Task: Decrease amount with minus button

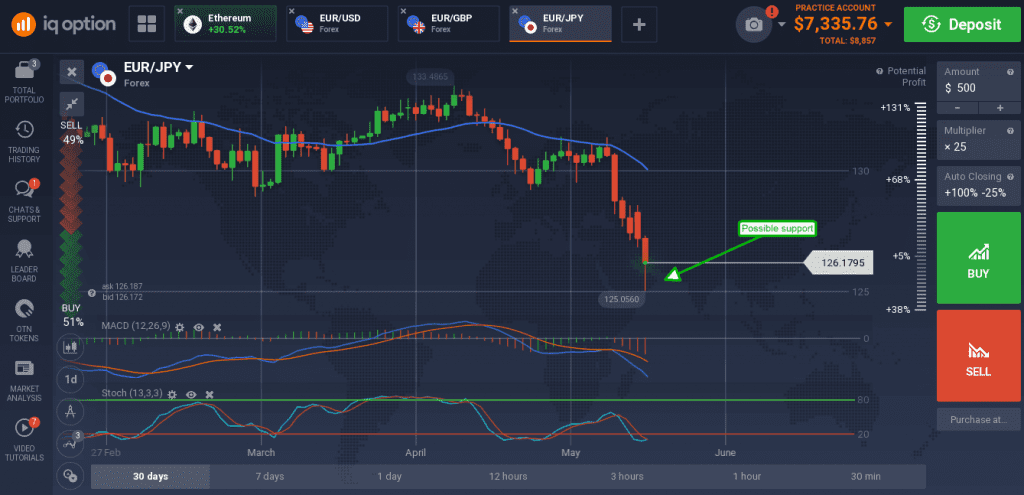Action: (x=957, y=108)
